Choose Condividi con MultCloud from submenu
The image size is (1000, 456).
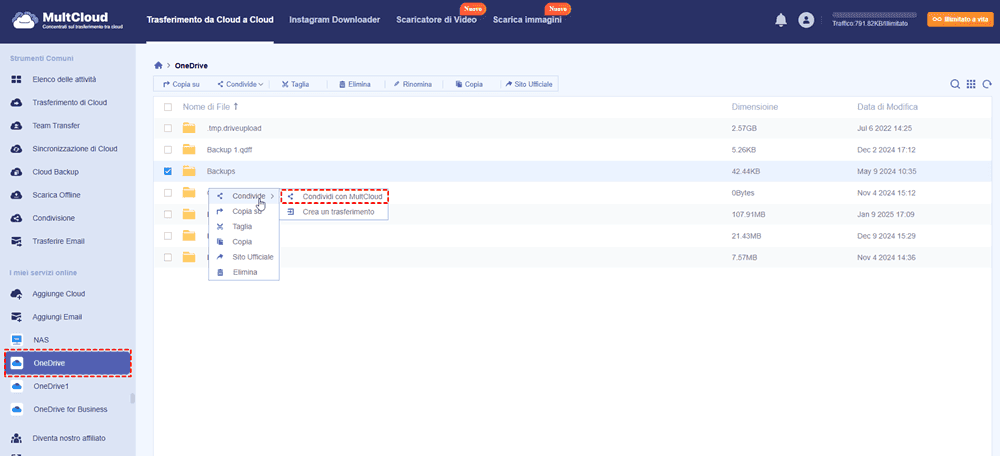335,196
